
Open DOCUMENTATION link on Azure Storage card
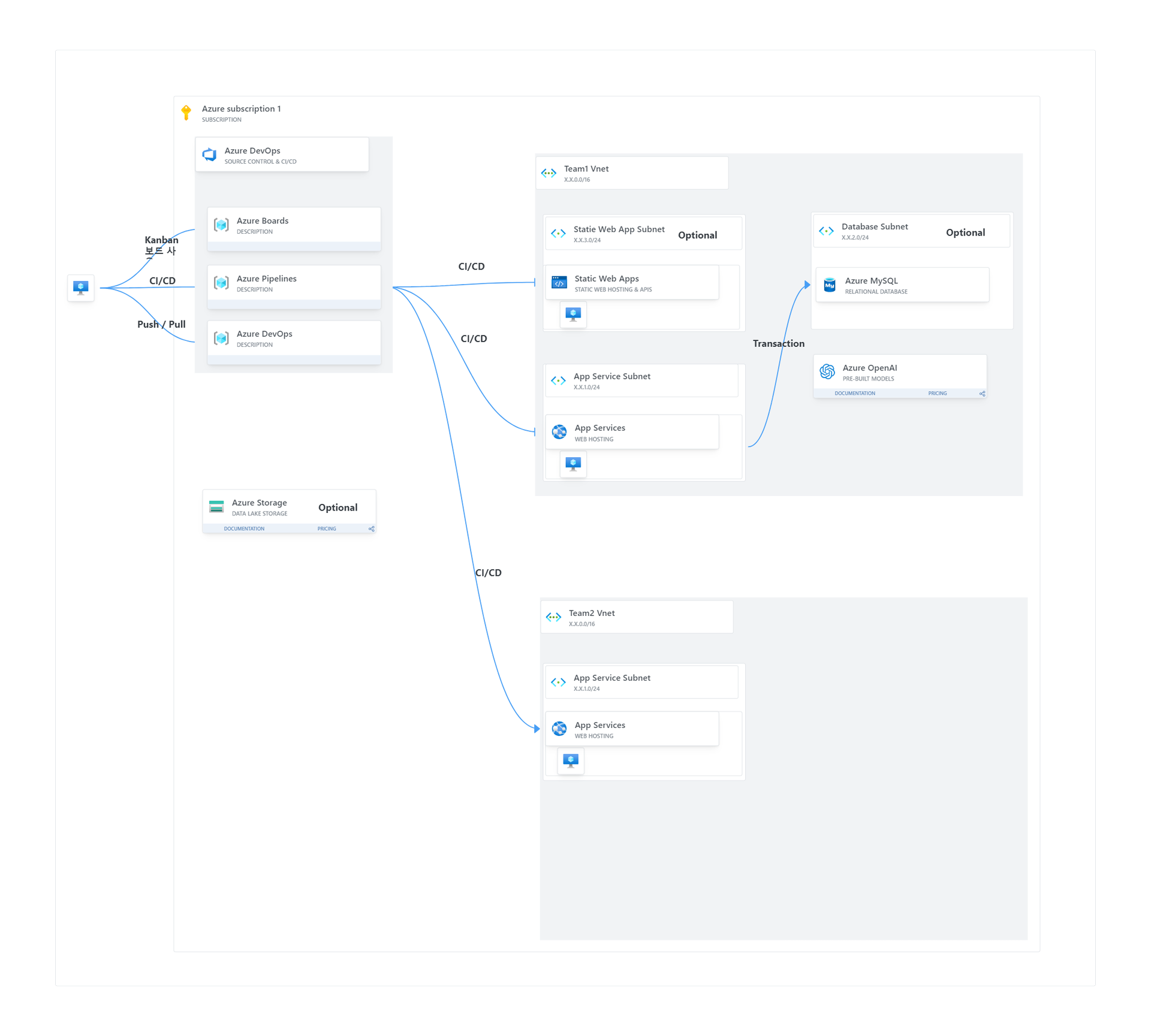pos(245,529)
